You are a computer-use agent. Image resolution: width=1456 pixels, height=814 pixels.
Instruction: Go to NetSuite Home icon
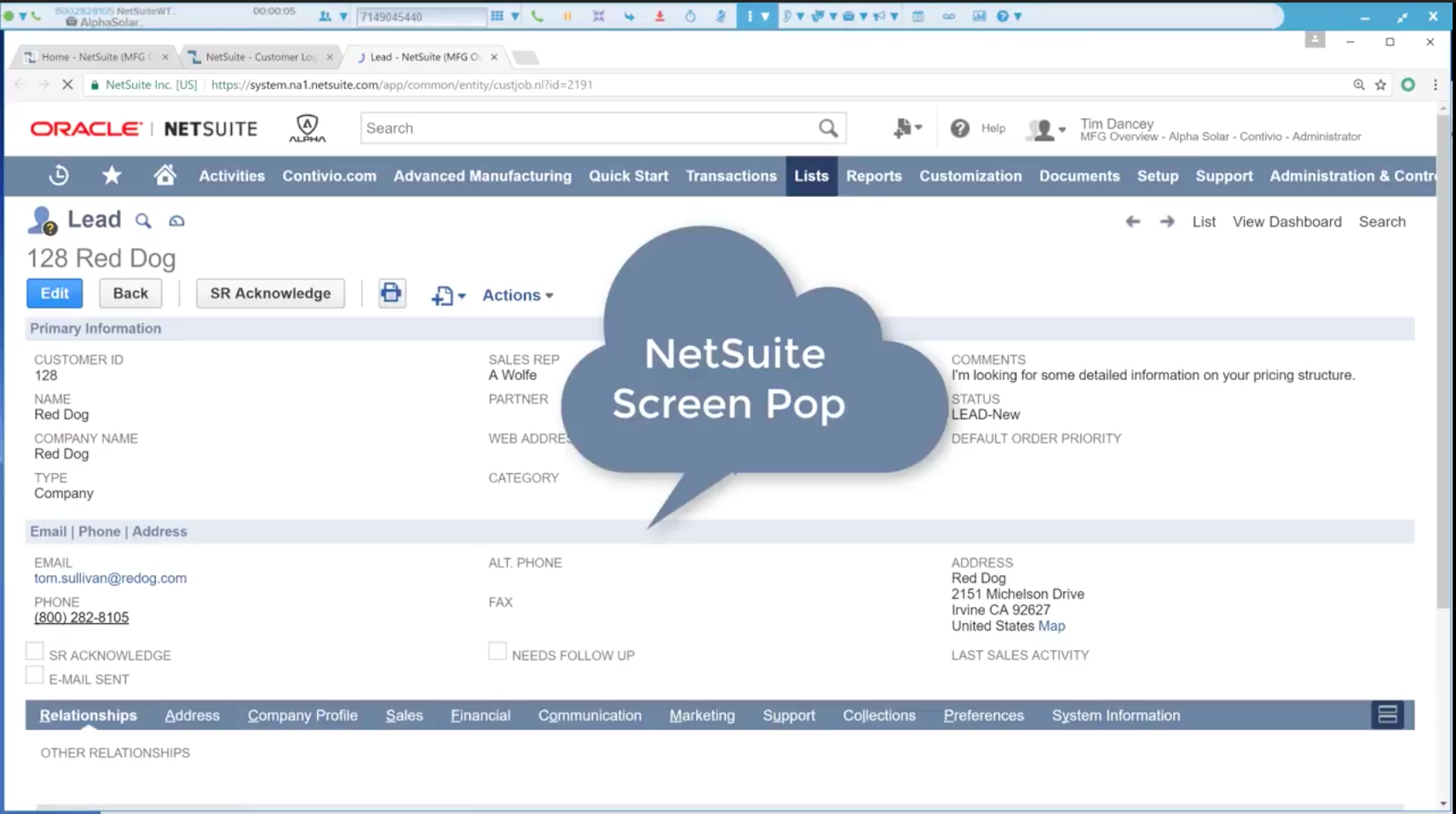(x=165, y=175)
